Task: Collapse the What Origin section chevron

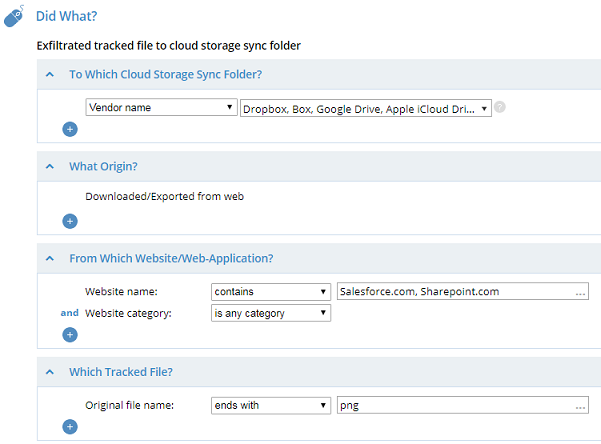Action: (x=50, y=166)
